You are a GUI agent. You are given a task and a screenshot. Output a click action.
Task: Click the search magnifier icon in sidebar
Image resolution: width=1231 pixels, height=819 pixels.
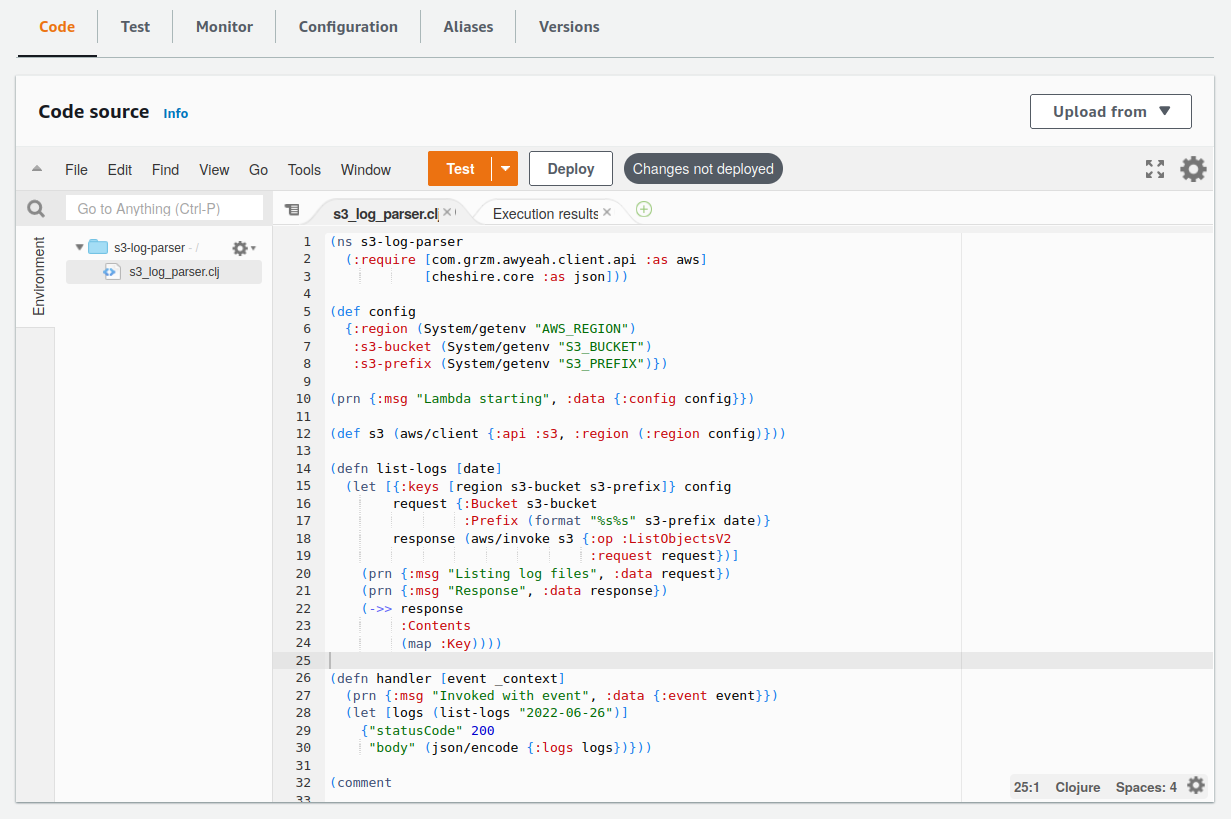click(x=36, y=209)
